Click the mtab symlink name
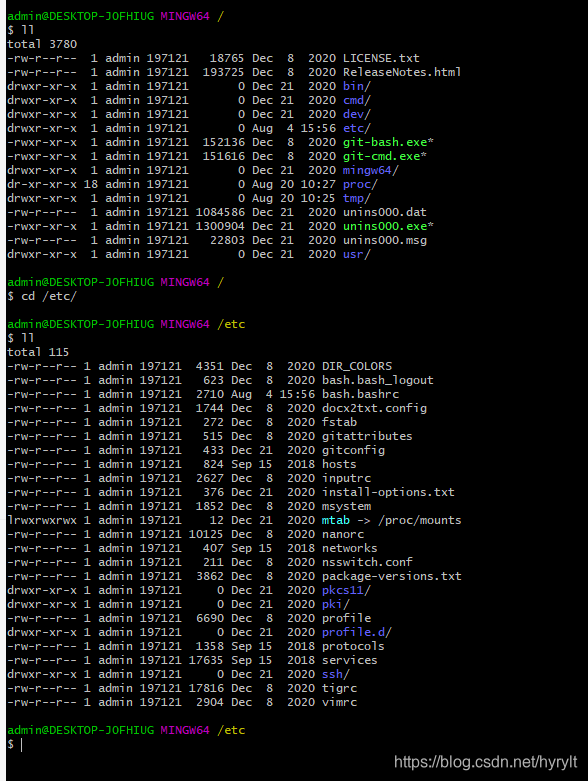The image size is (588, 781). [x=336, y=520]
